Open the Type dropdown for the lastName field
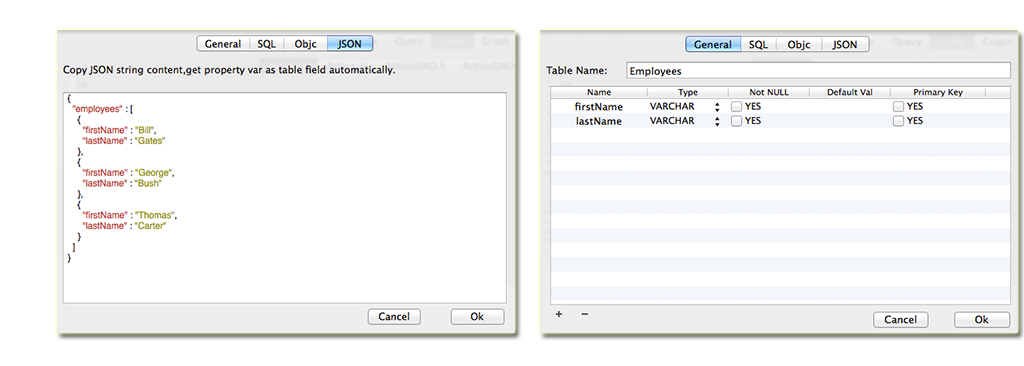The image size is (1024, 366). coord(717,121)
